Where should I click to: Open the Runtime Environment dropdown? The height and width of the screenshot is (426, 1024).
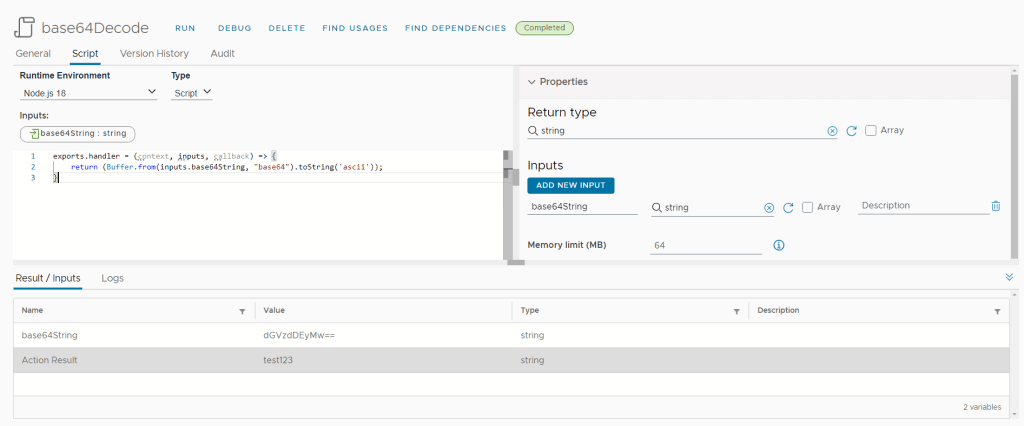(89, 93)
